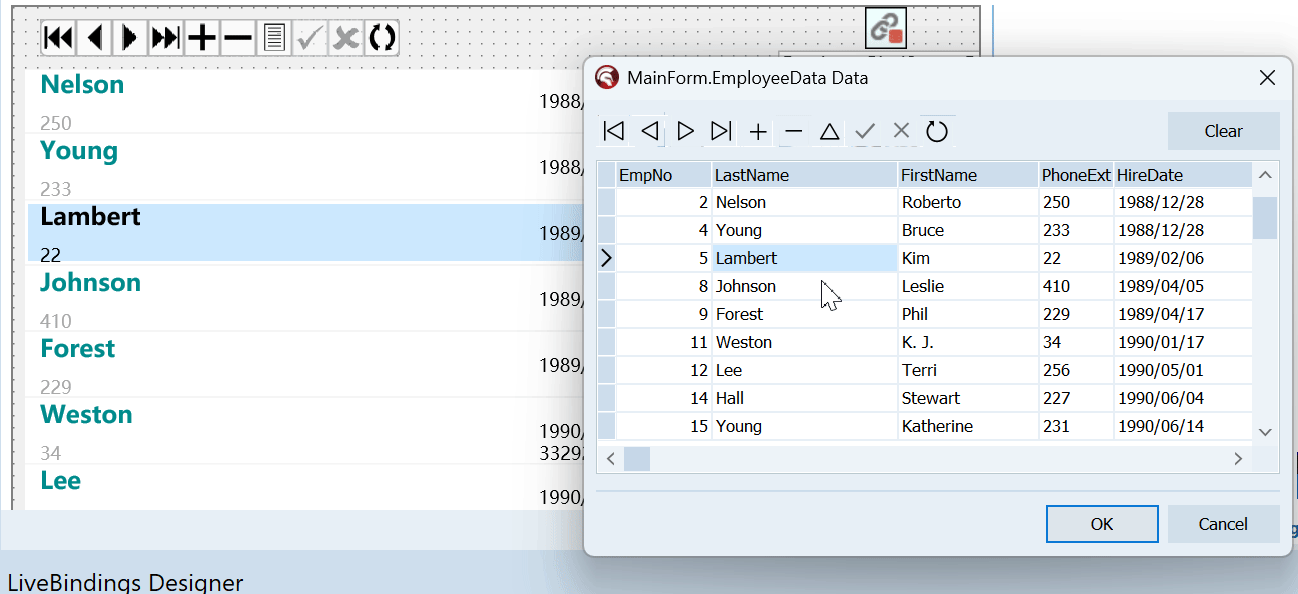The image size is (1298, 594).
Task: Delete record using dialog minus icon
Action: 794,131
